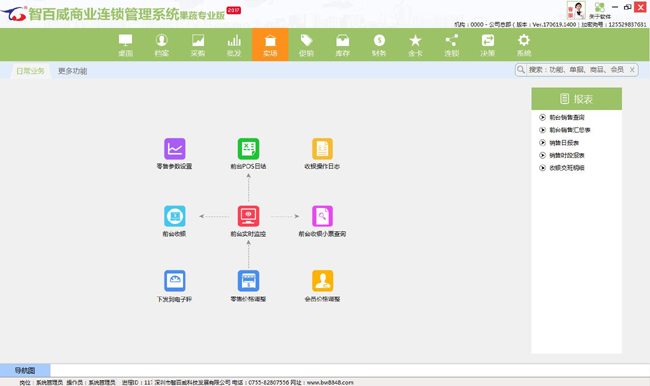The height and width of the screenshot is (386, 650).
Task: Click the 报表 panel header
Action: point(577,99)
